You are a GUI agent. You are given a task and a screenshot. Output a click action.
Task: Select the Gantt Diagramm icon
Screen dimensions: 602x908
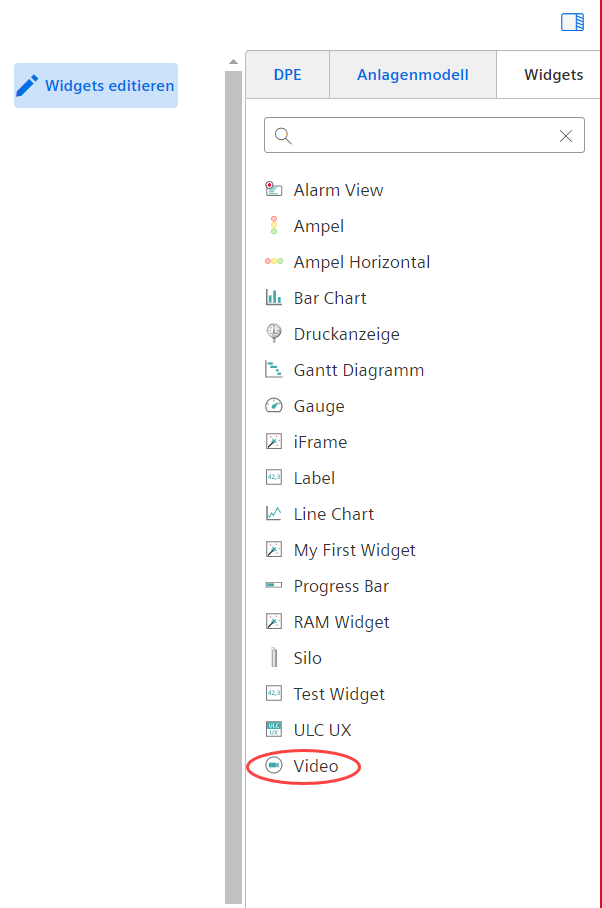tap(273, 370)
